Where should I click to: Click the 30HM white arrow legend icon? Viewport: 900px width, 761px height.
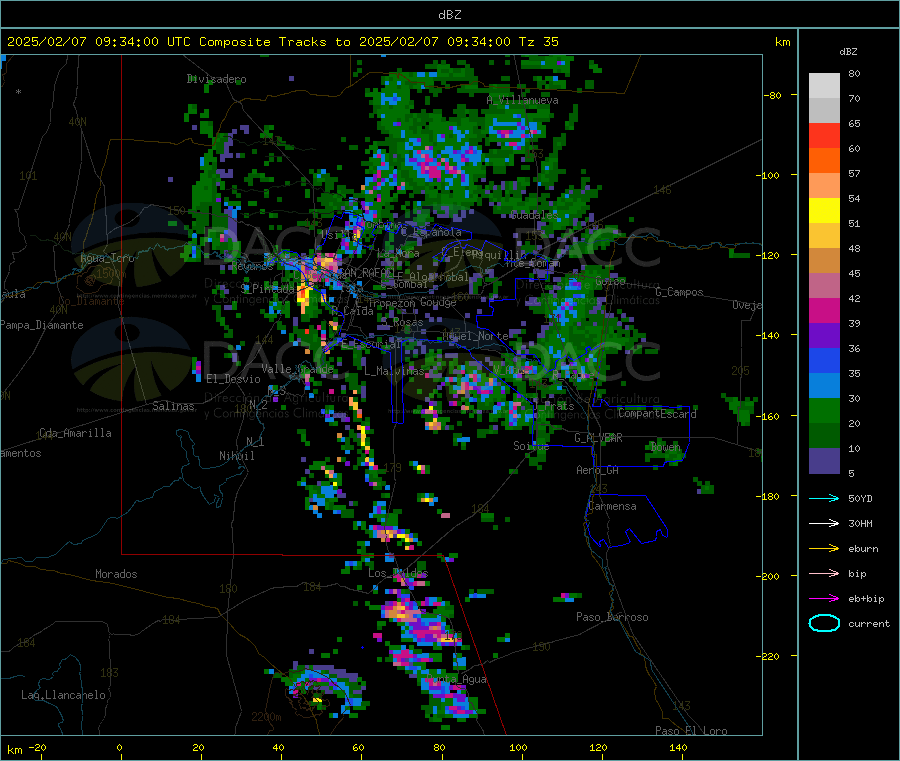click(824, 523)
